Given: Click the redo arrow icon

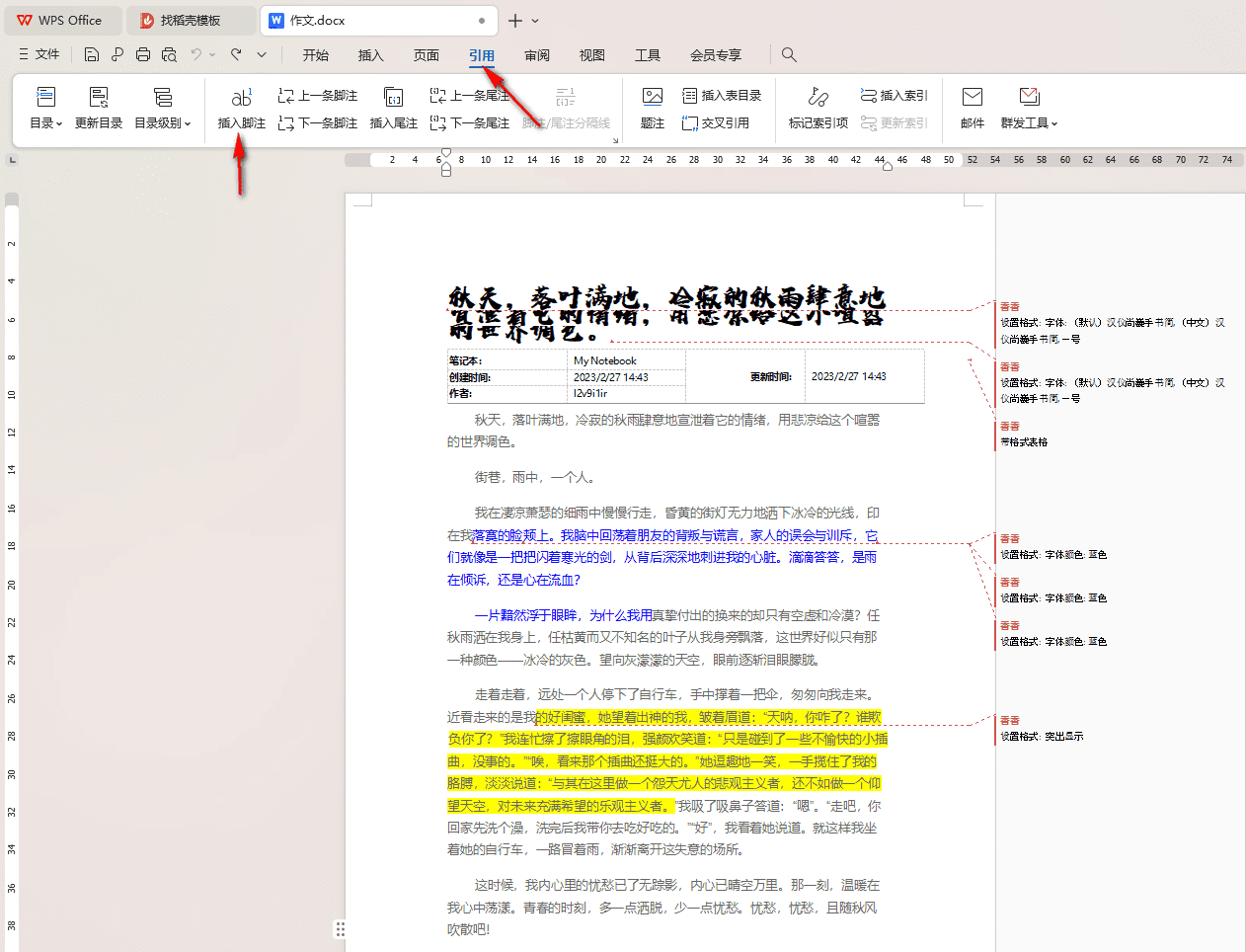Looking at the screenshot, I should 236,54.
